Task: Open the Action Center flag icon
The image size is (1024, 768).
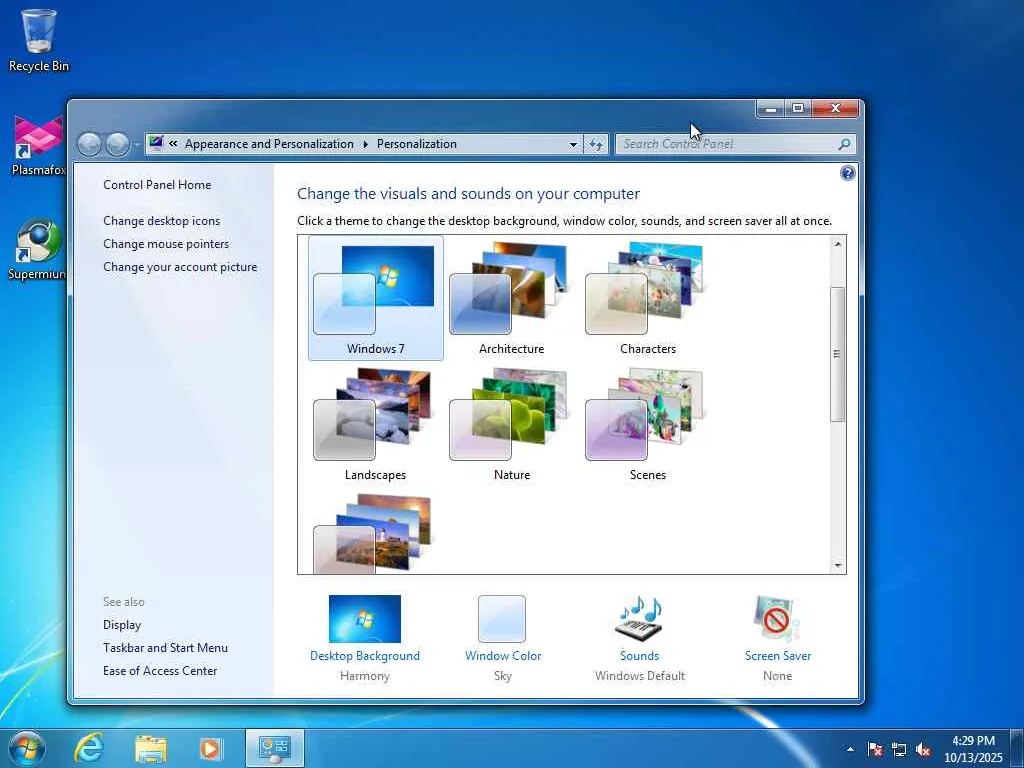Action: pyautogui.click(x=875, y=749)
